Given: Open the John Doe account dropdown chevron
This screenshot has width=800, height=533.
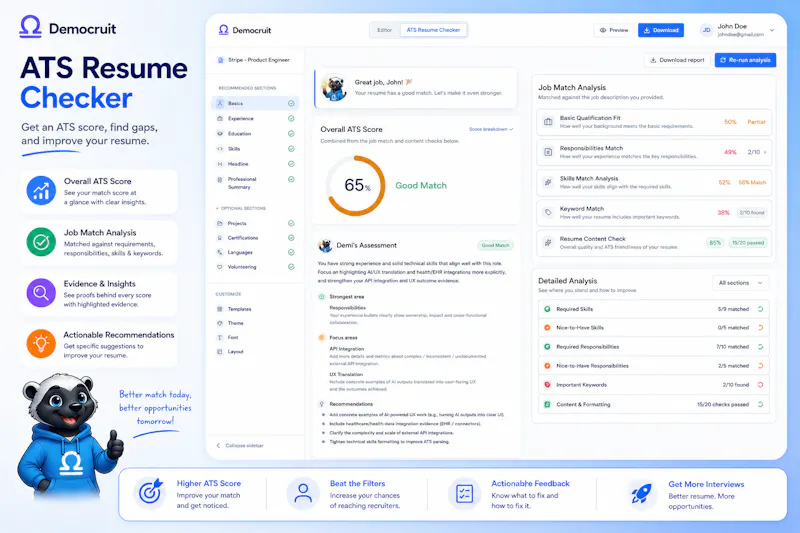Looking at the screenshot, I should pyautogui.click(x=772, y=30).
